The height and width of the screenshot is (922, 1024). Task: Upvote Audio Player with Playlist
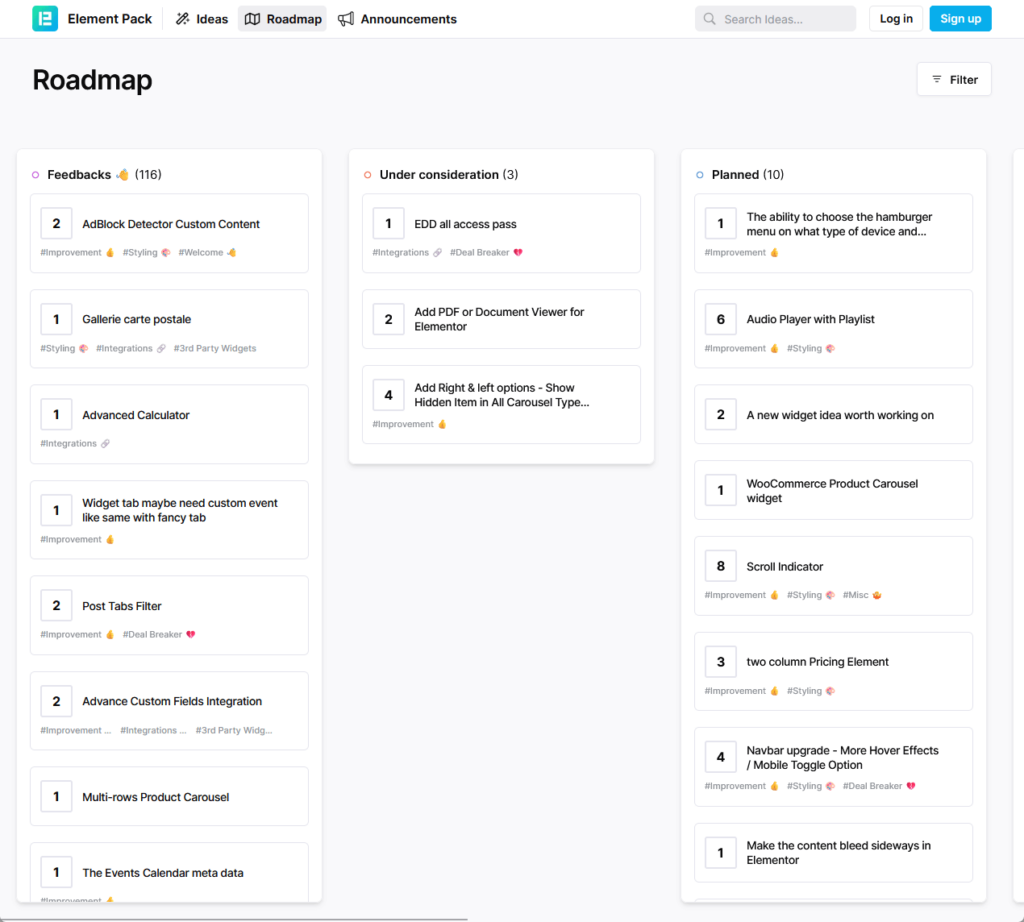click(x=721, y=319)
